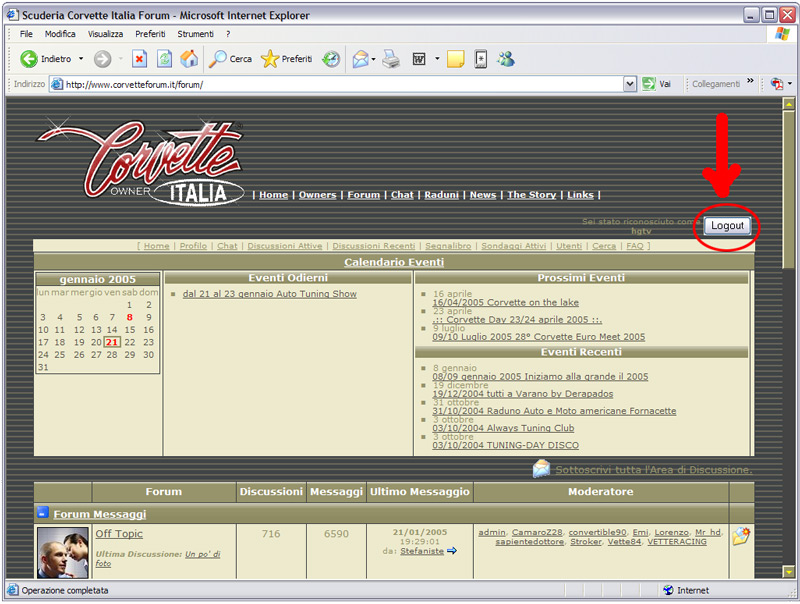
Task: Open the ? help menu
Action: 228,34
